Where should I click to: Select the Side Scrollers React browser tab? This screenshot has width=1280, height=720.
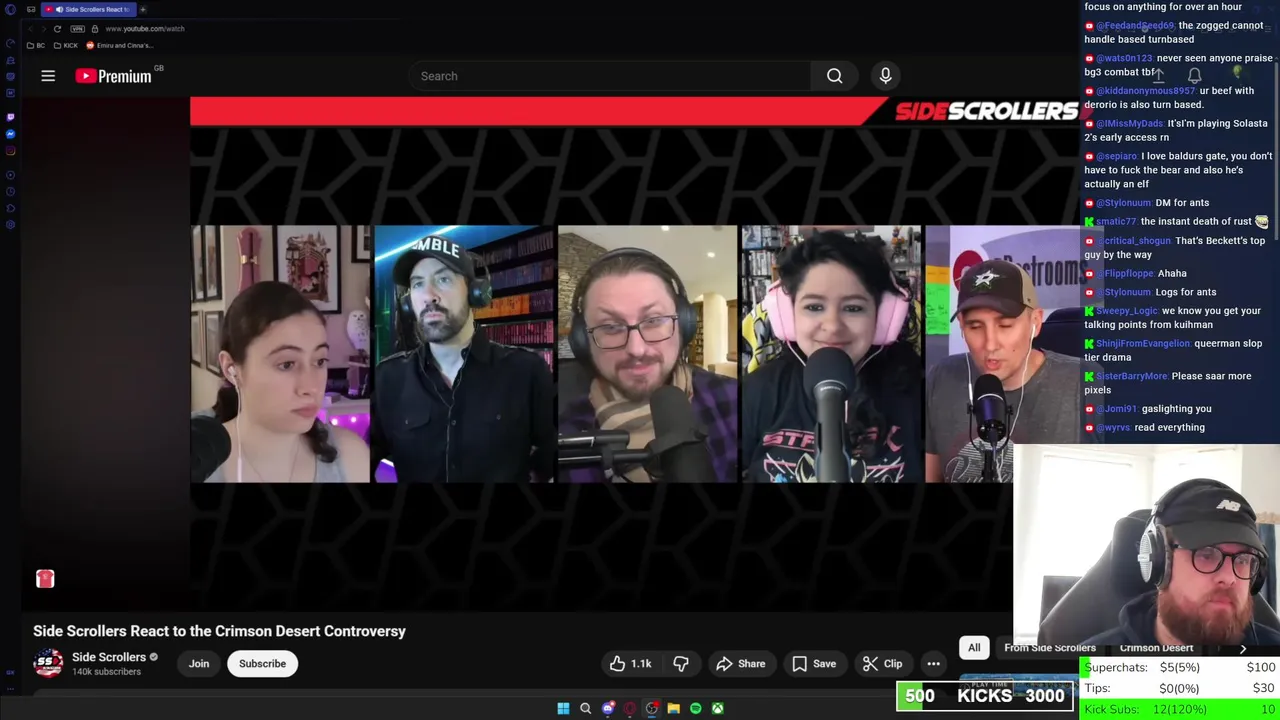click(x=88, y=9)
